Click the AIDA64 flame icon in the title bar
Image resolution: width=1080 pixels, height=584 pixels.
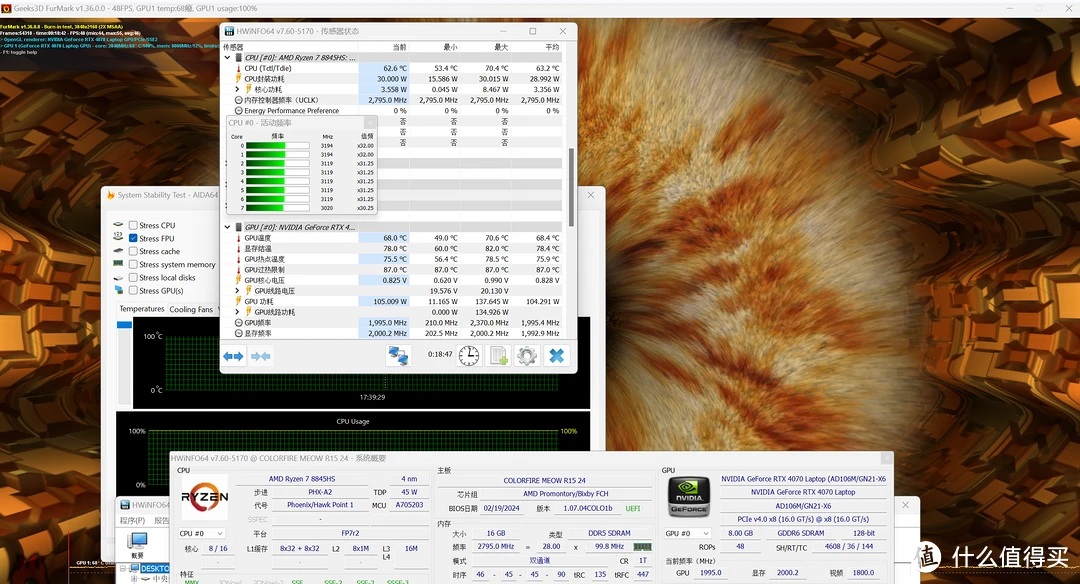tap(110, 195)
